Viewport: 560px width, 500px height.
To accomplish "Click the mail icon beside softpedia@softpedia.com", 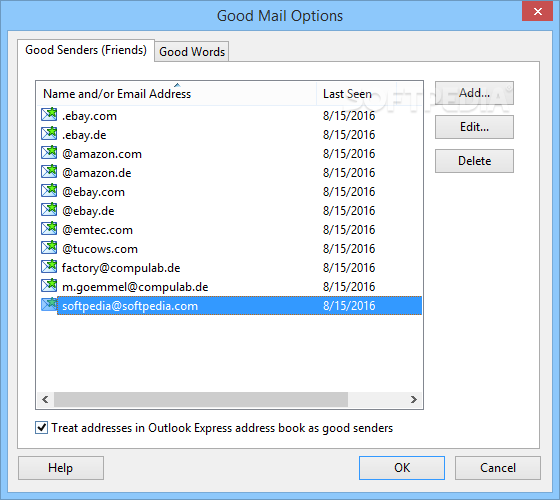I will (49, 304).
